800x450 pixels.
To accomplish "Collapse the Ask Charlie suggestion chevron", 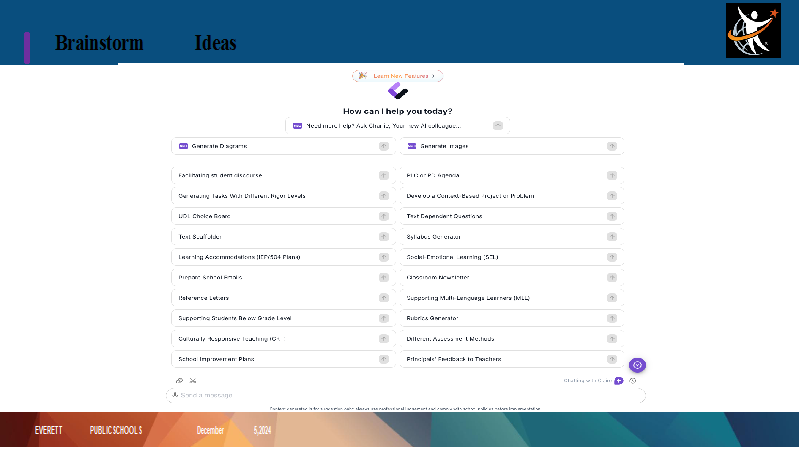I will (x=498, y=126).
